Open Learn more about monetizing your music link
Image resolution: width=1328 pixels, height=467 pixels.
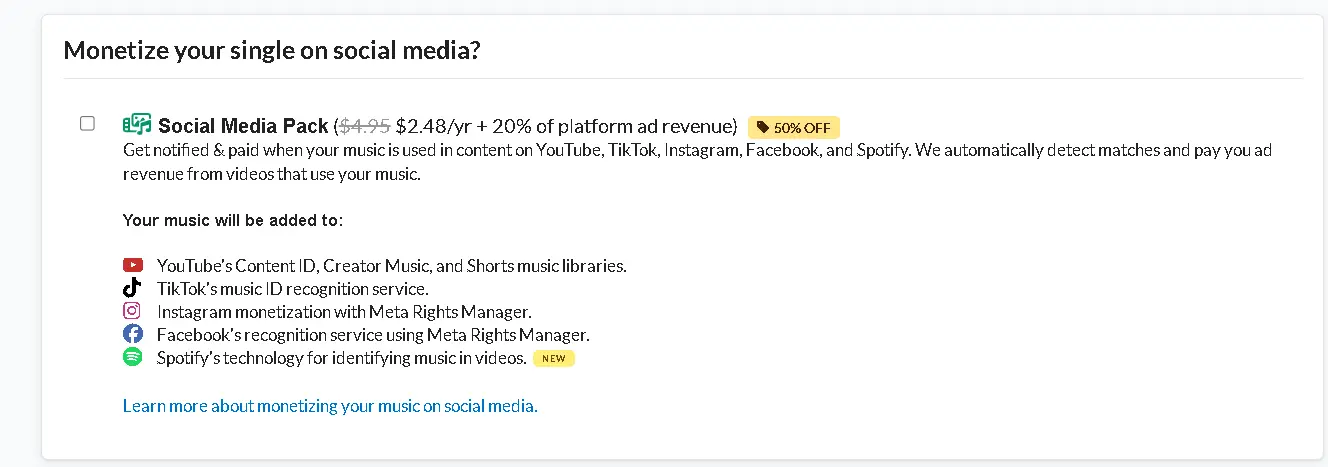[330, 406]
